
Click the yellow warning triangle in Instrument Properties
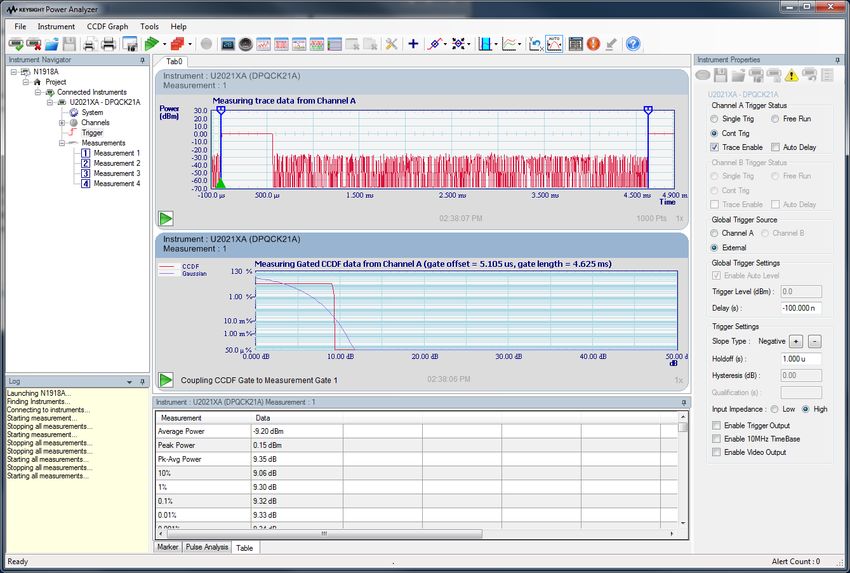(x=791, y=75)
